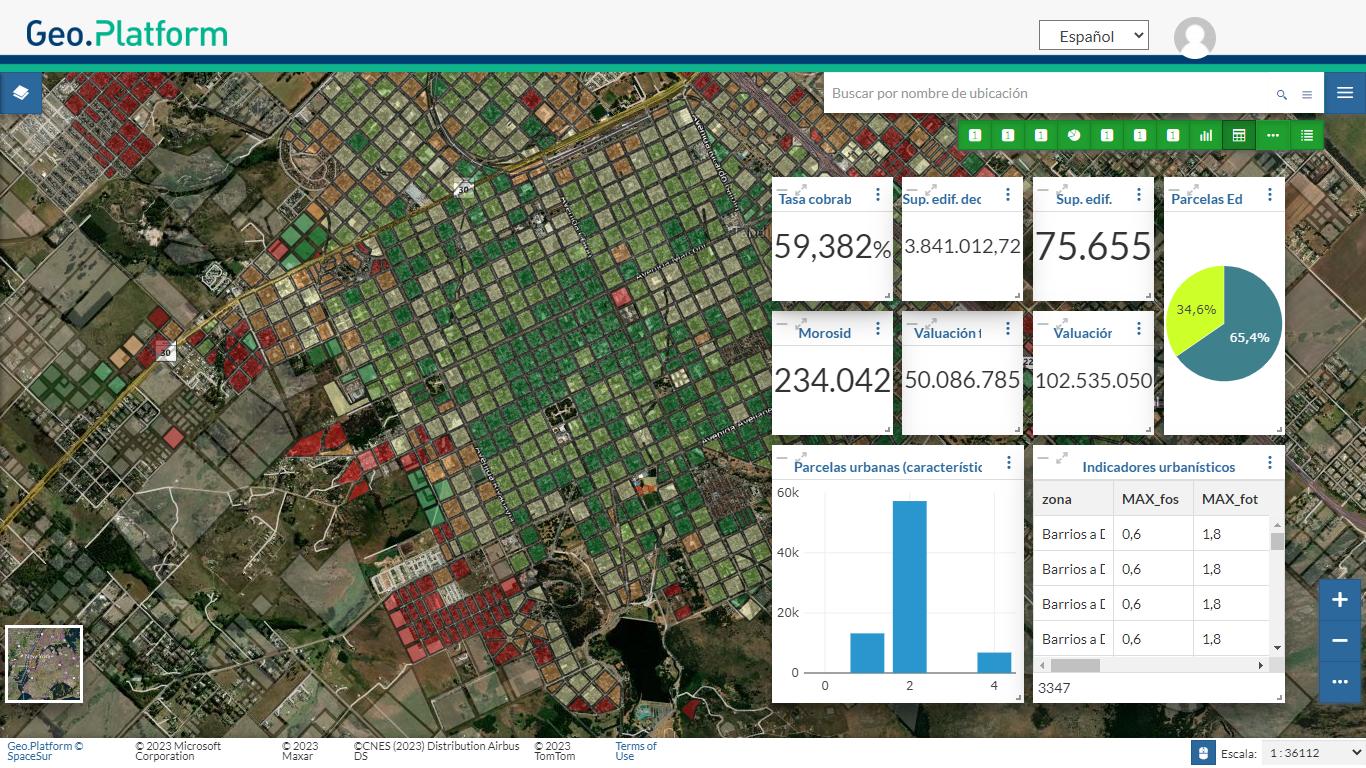Click the 3347 record count text
The width and height of the screenshot is (1366, 768).
1054,688
